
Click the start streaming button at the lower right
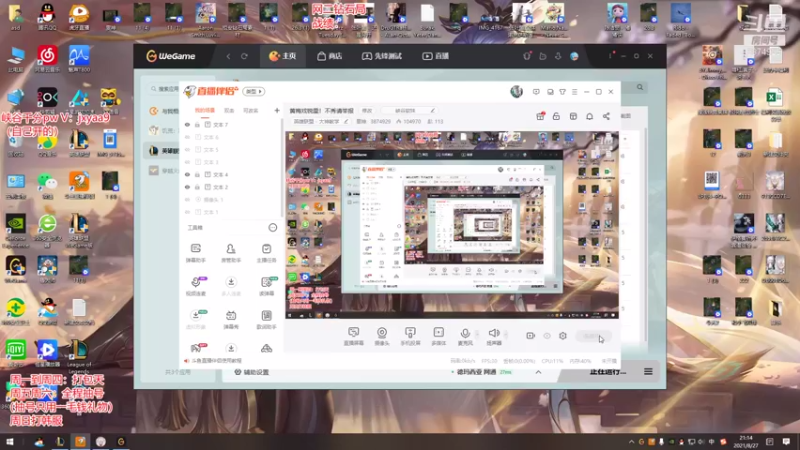(x=593, y=336)
